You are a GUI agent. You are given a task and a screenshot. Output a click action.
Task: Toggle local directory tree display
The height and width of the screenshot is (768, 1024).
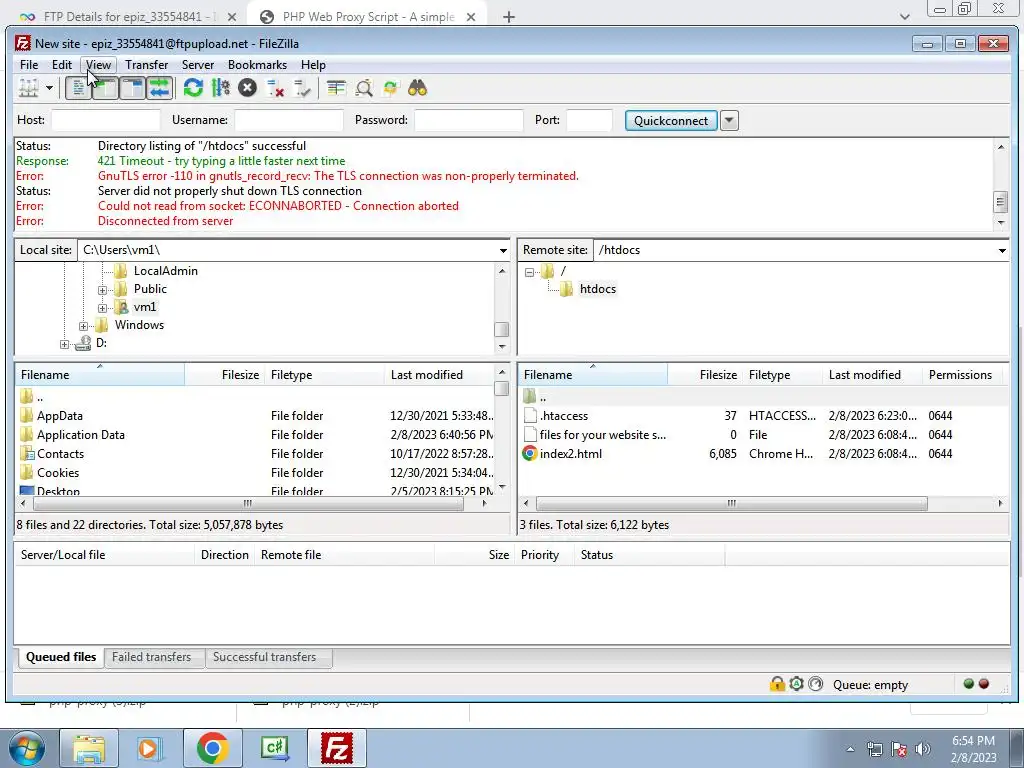click(105, 88)
